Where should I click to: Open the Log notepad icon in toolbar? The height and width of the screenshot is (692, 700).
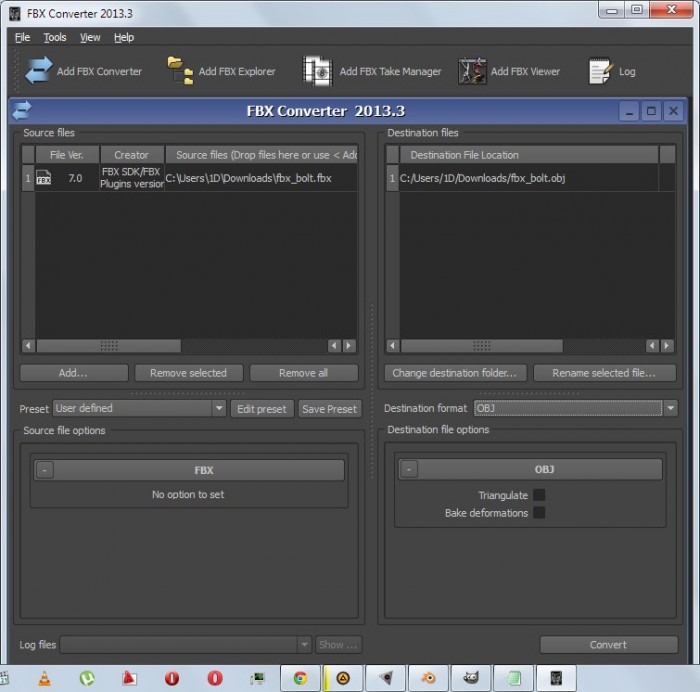pyautogui.click(x=600, y=71)
